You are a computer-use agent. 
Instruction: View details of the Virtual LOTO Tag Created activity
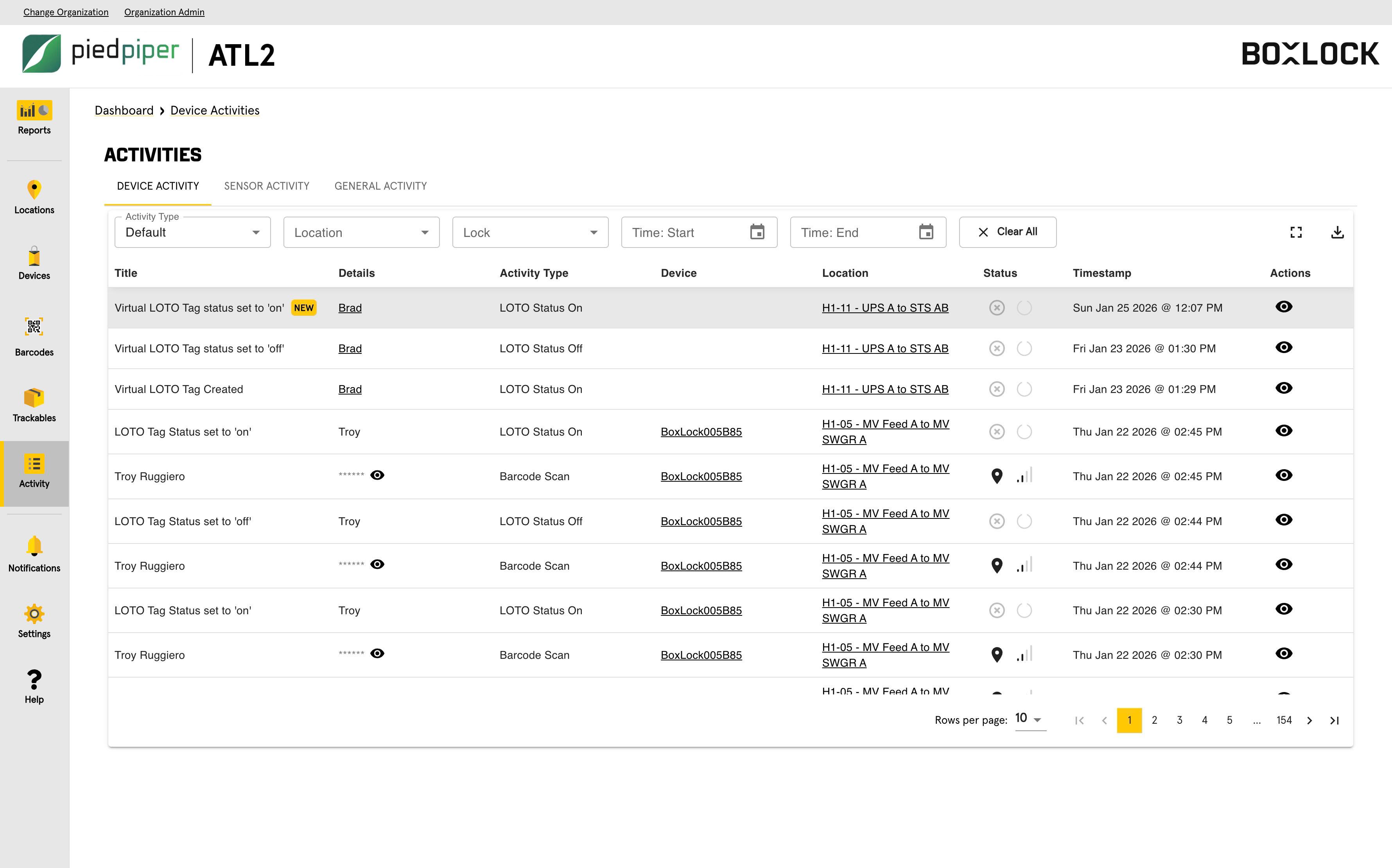click(1284, 388)
